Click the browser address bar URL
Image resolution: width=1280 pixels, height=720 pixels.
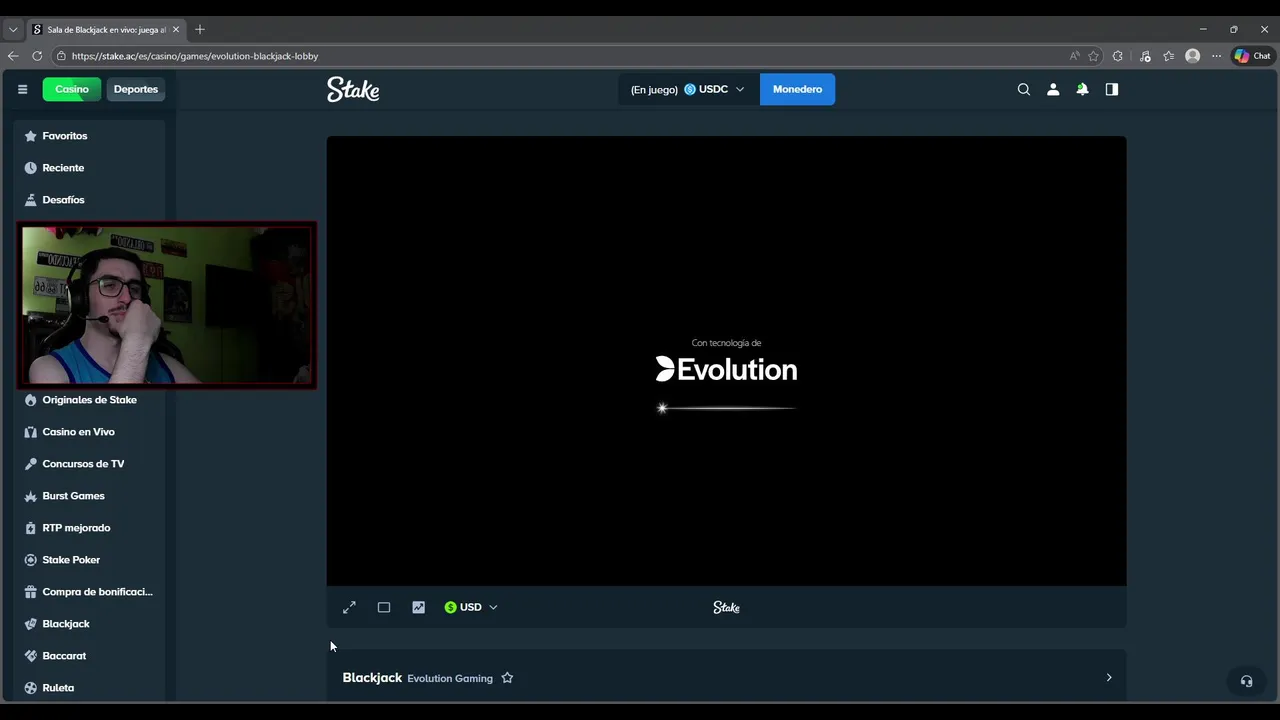pos(195,56)
